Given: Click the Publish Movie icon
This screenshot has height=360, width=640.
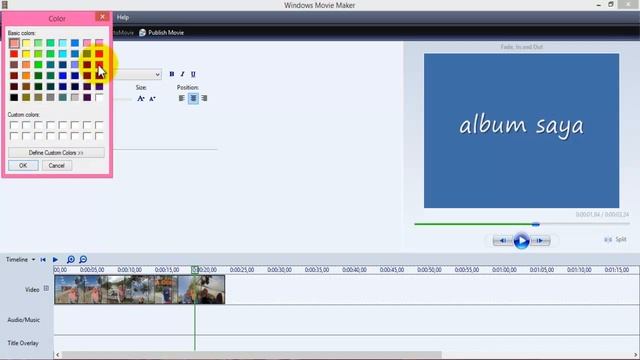Looking at the screenshot, I should click(142, 33).
